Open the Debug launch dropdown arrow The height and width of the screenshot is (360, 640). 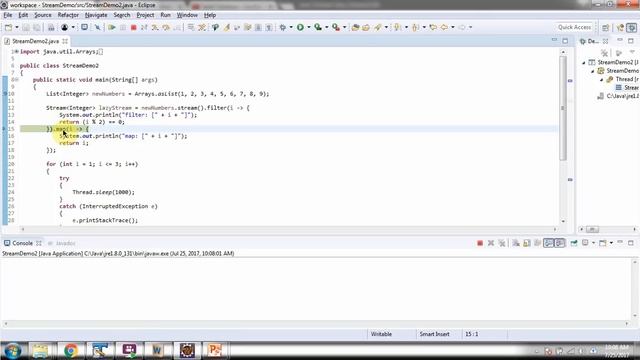tap(291, 27)
